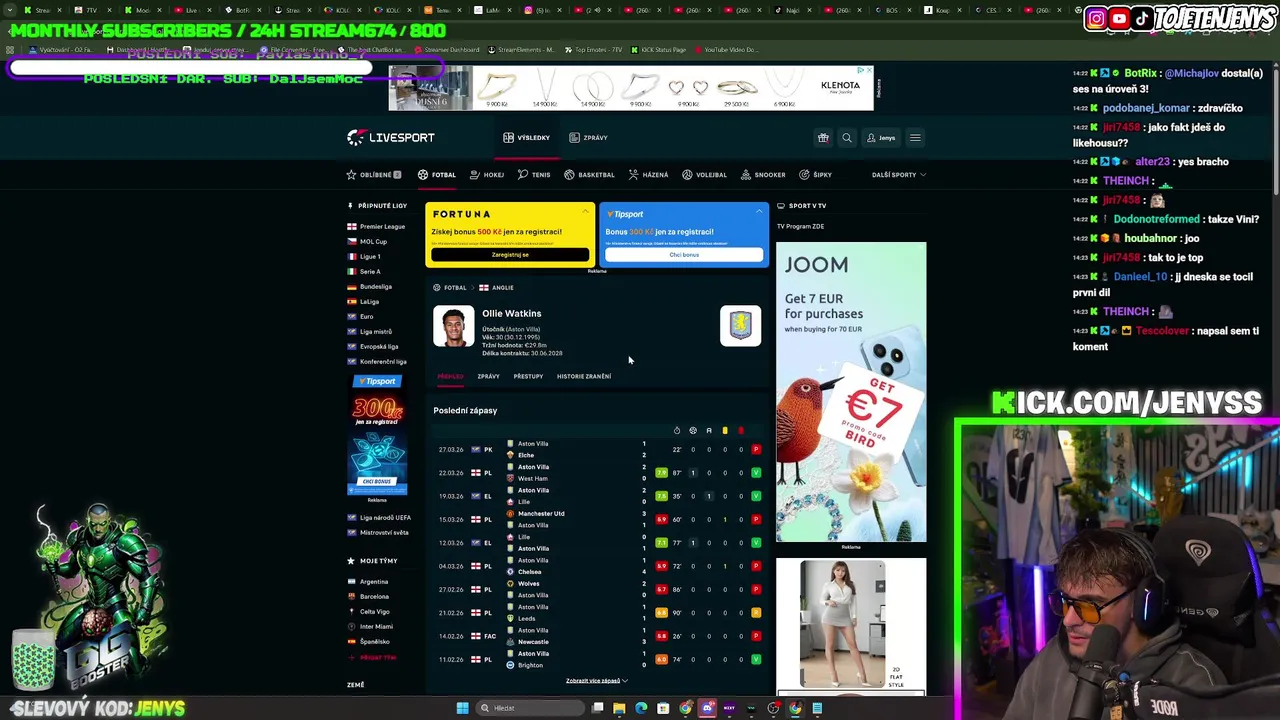Click the yellow card column icon
Image resolution: width=1280 pixels, height=720 pixels.
coord(725,431)
